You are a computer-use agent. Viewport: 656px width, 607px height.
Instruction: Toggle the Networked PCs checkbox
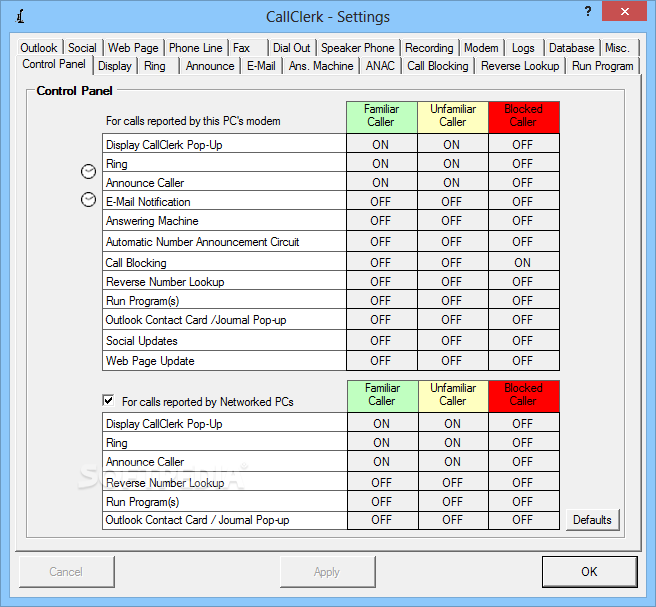pos(108,400)
